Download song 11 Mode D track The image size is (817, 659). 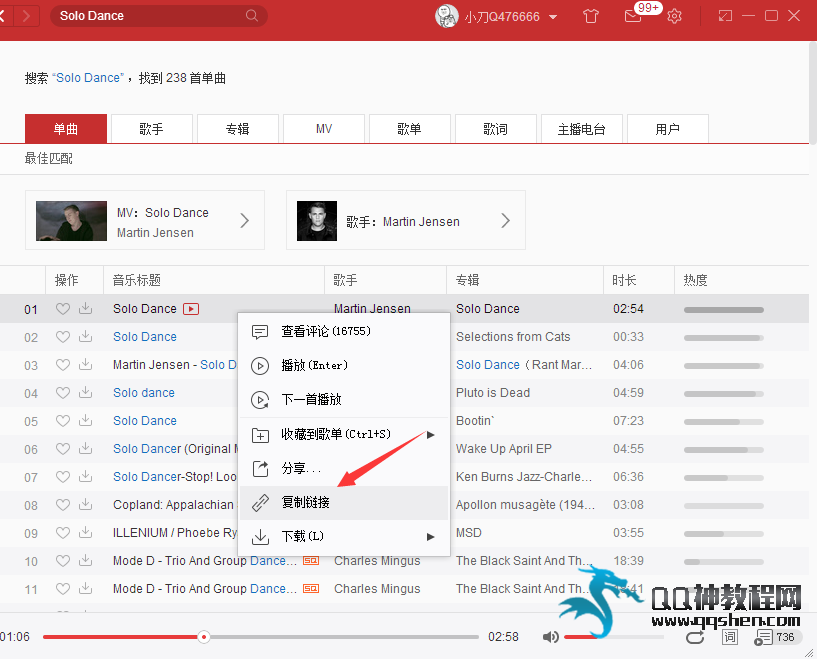pyautogui.click(x=85, y=589)
